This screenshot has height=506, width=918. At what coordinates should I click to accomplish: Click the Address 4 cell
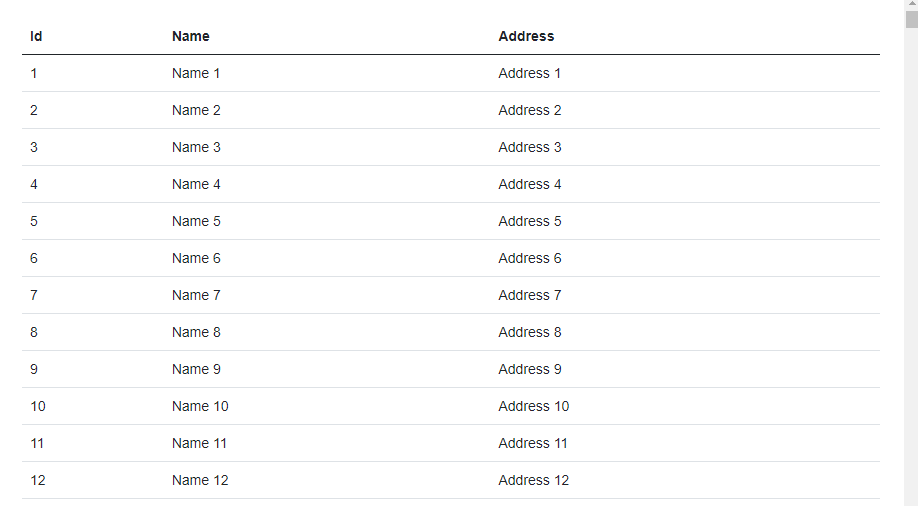tap(529, 184)
